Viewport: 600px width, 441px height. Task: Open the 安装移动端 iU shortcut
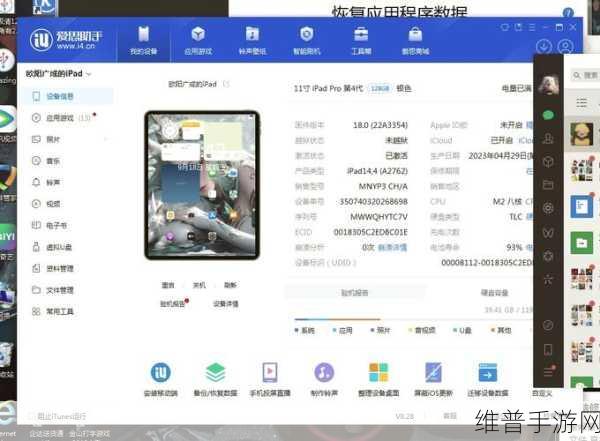pos(161,379)
